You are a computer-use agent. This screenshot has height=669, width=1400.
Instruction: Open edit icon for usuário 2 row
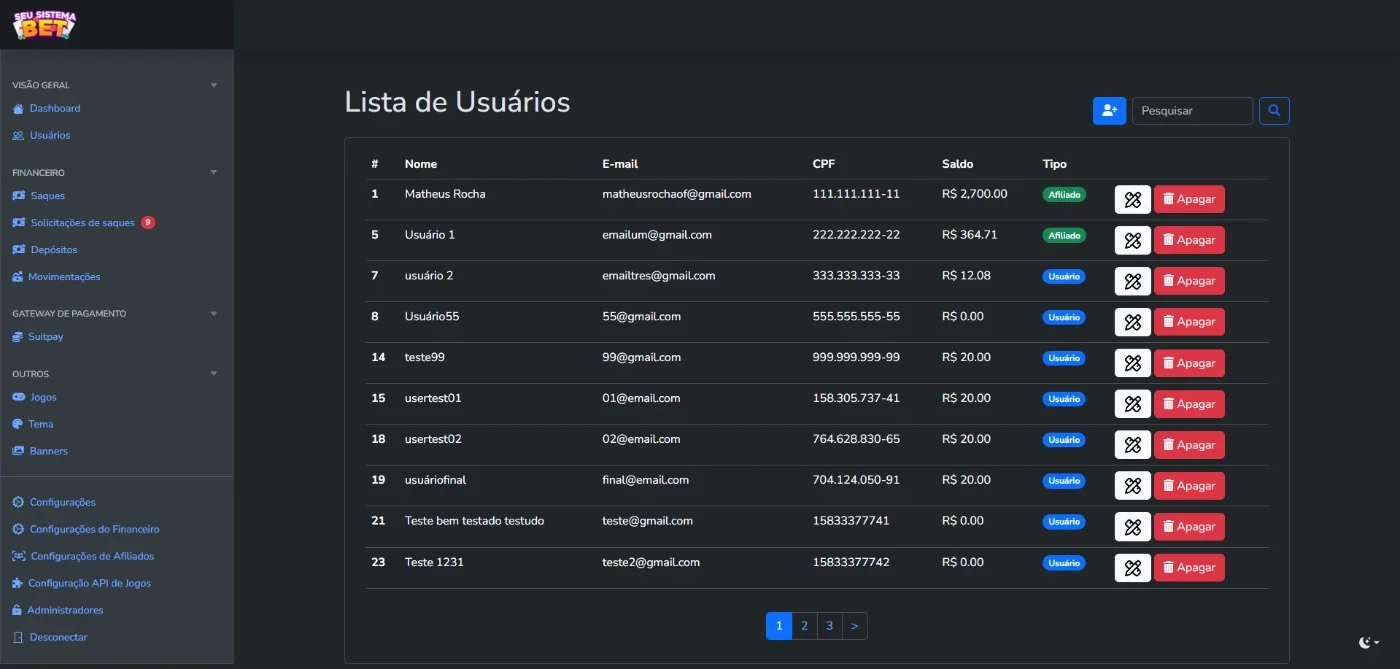tap(1133, 281)
